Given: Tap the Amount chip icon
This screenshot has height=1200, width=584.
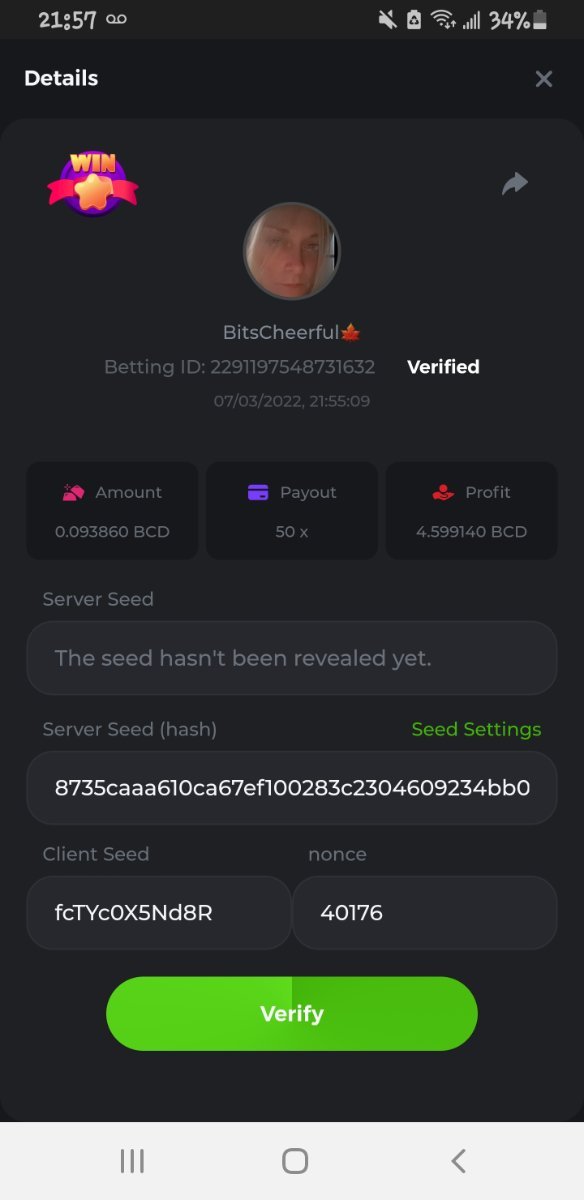Looking at the screenshot, I should (x=73, y=492).
